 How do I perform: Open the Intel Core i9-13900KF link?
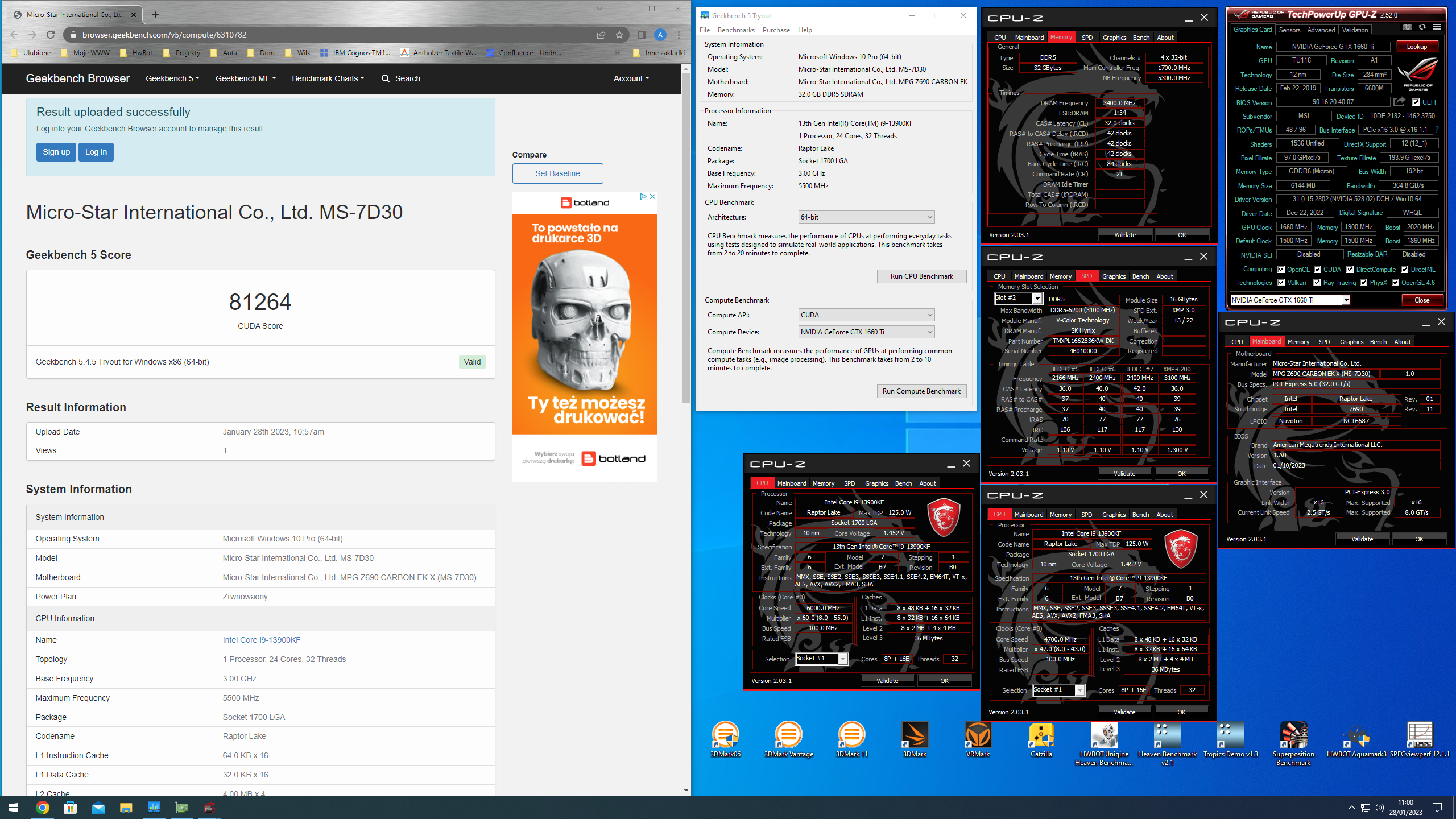point(261,640)
